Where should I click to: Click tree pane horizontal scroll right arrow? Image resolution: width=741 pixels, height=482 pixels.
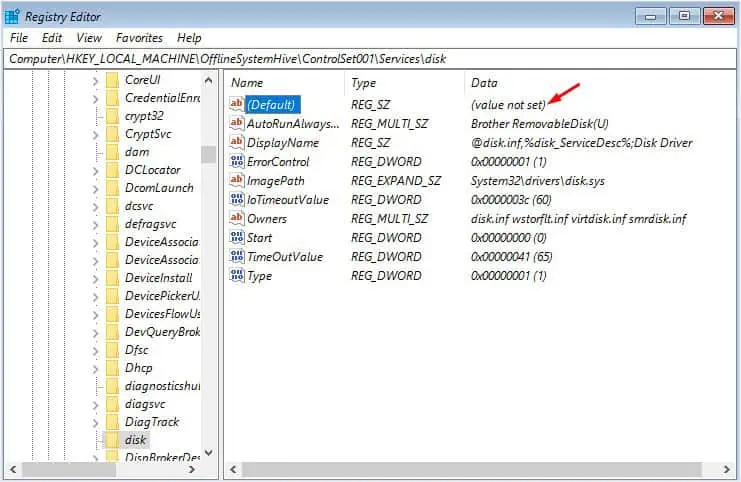coord(192,470)
